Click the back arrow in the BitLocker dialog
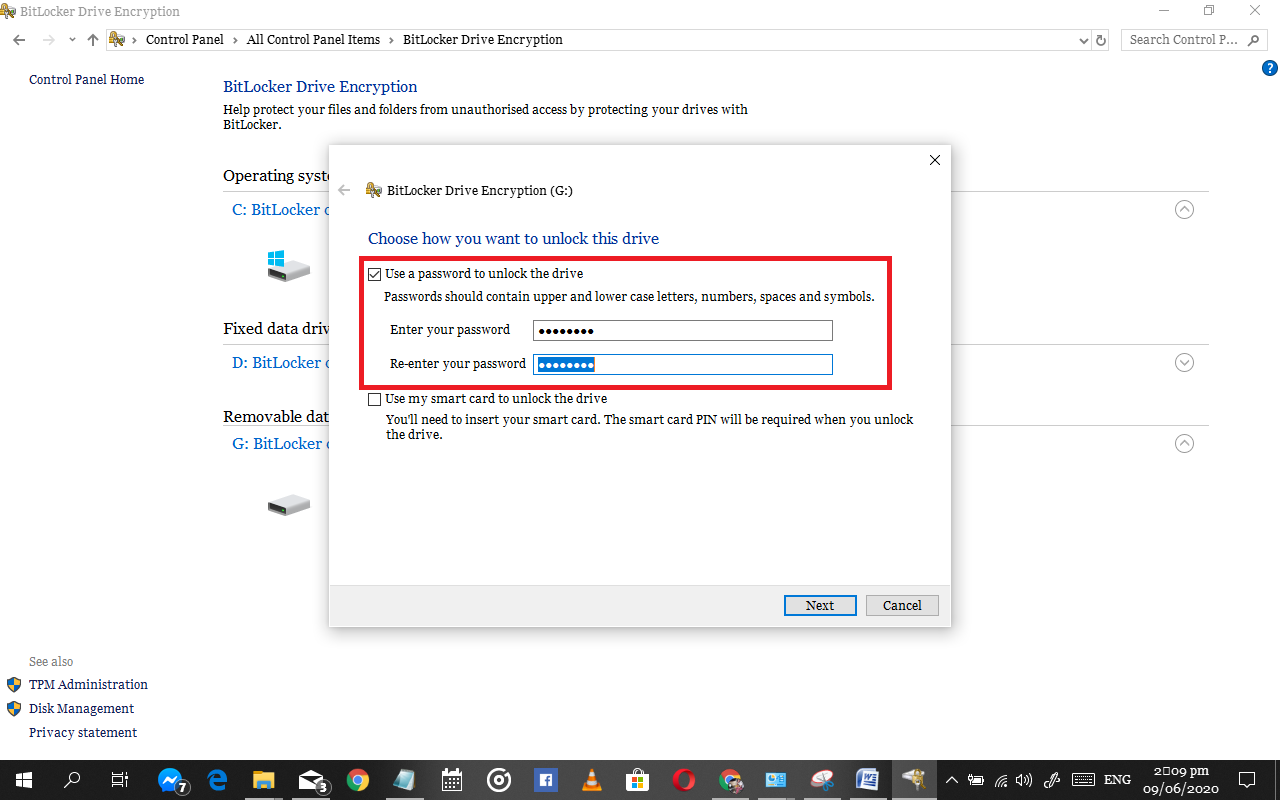Image resolution: width=1280 pixels, height=800 pixels. coord(344,190)
